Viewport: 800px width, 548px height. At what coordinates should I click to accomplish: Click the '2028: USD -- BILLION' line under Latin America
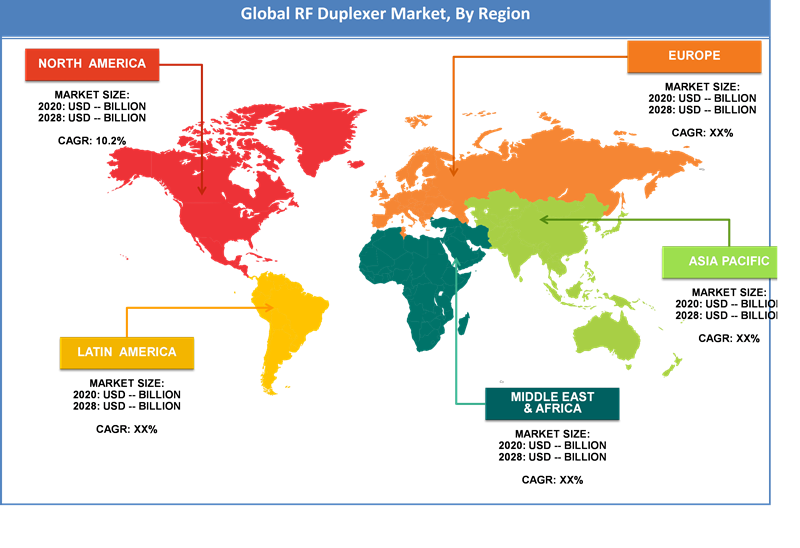point(127,406)
